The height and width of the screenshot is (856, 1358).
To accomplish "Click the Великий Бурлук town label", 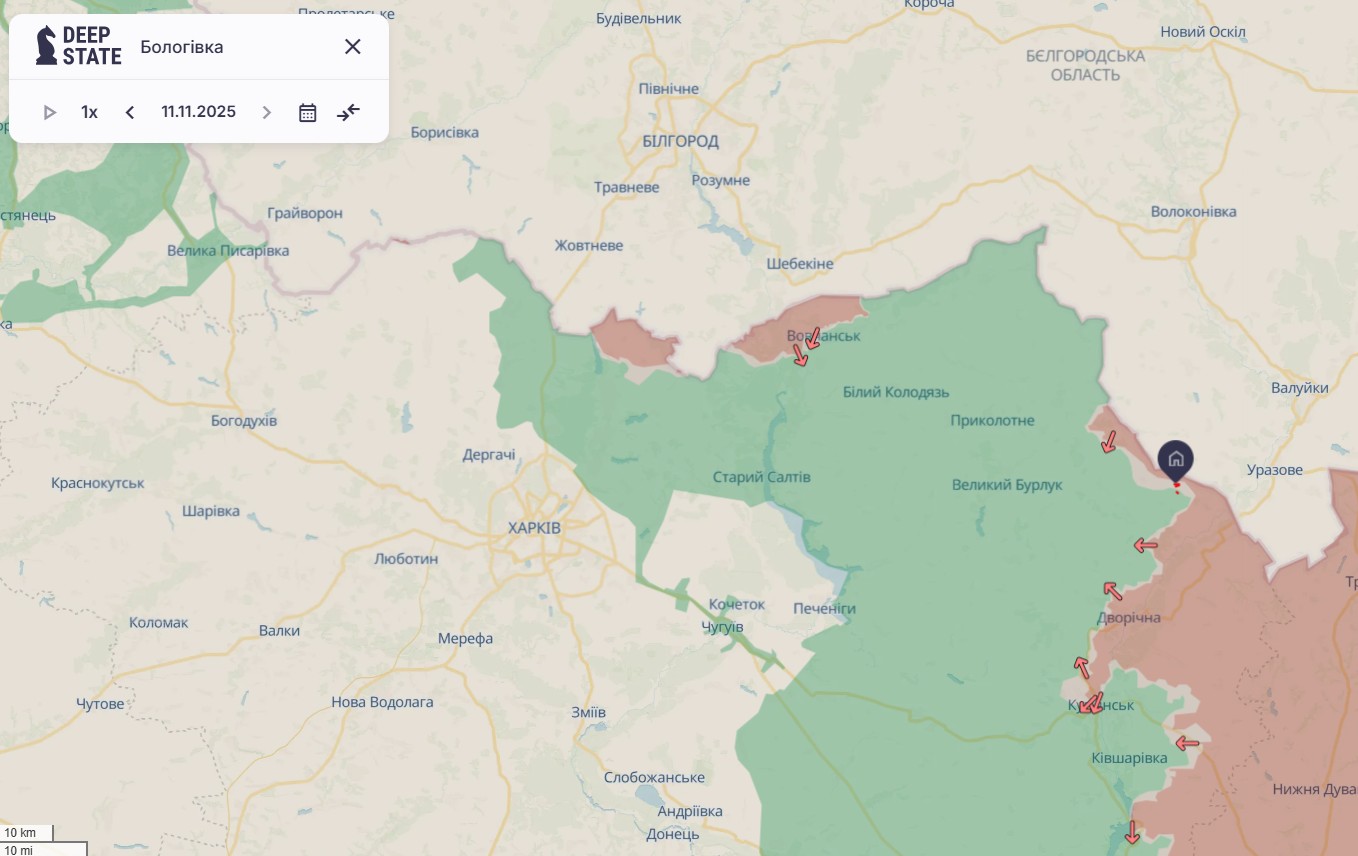I will [1007, 485].
